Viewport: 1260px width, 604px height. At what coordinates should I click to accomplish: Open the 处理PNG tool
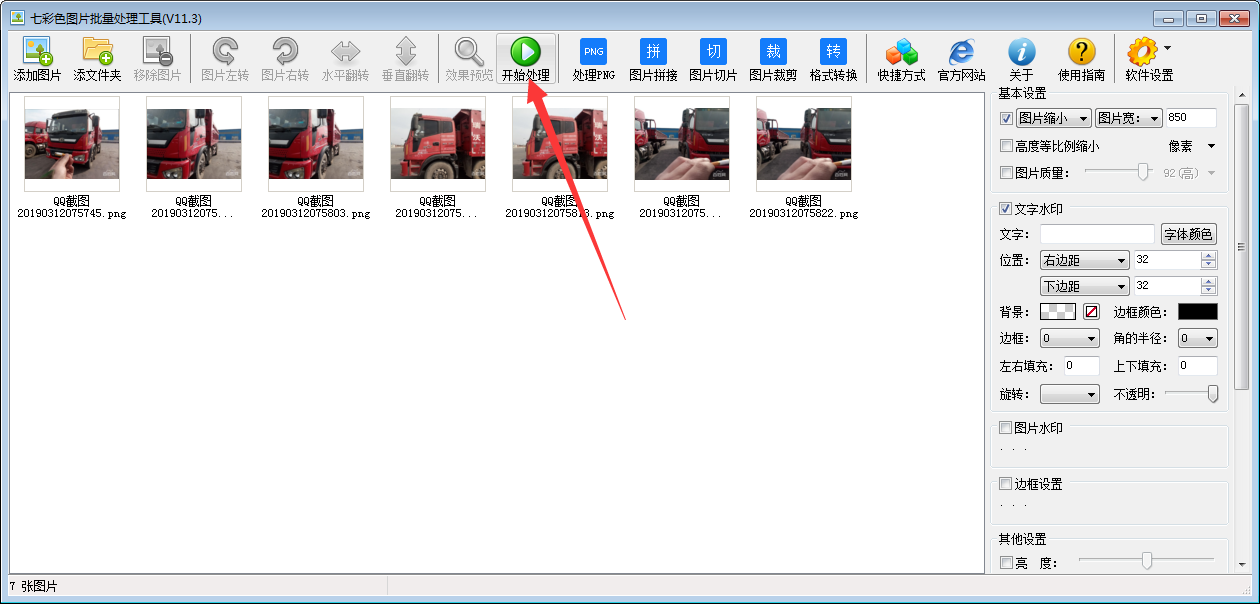[x=593, y=60]
